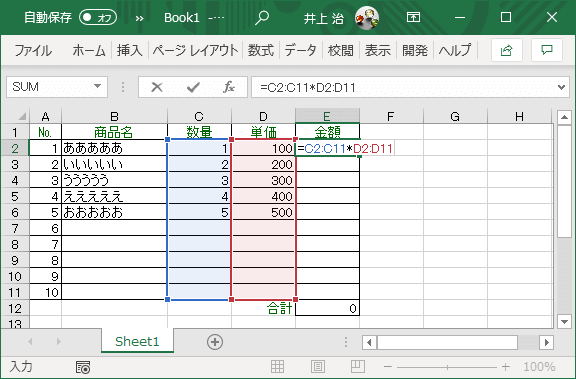Open the ribbon display options icon
This screenshot has height=379, width=576.
click(413, 17)
